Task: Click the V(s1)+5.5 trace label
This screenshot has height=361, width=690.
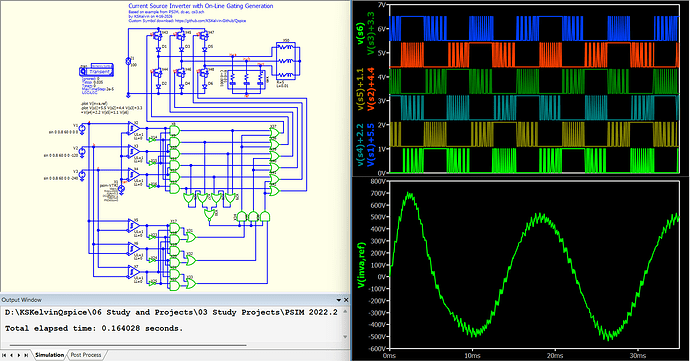Action: (371, 145)
